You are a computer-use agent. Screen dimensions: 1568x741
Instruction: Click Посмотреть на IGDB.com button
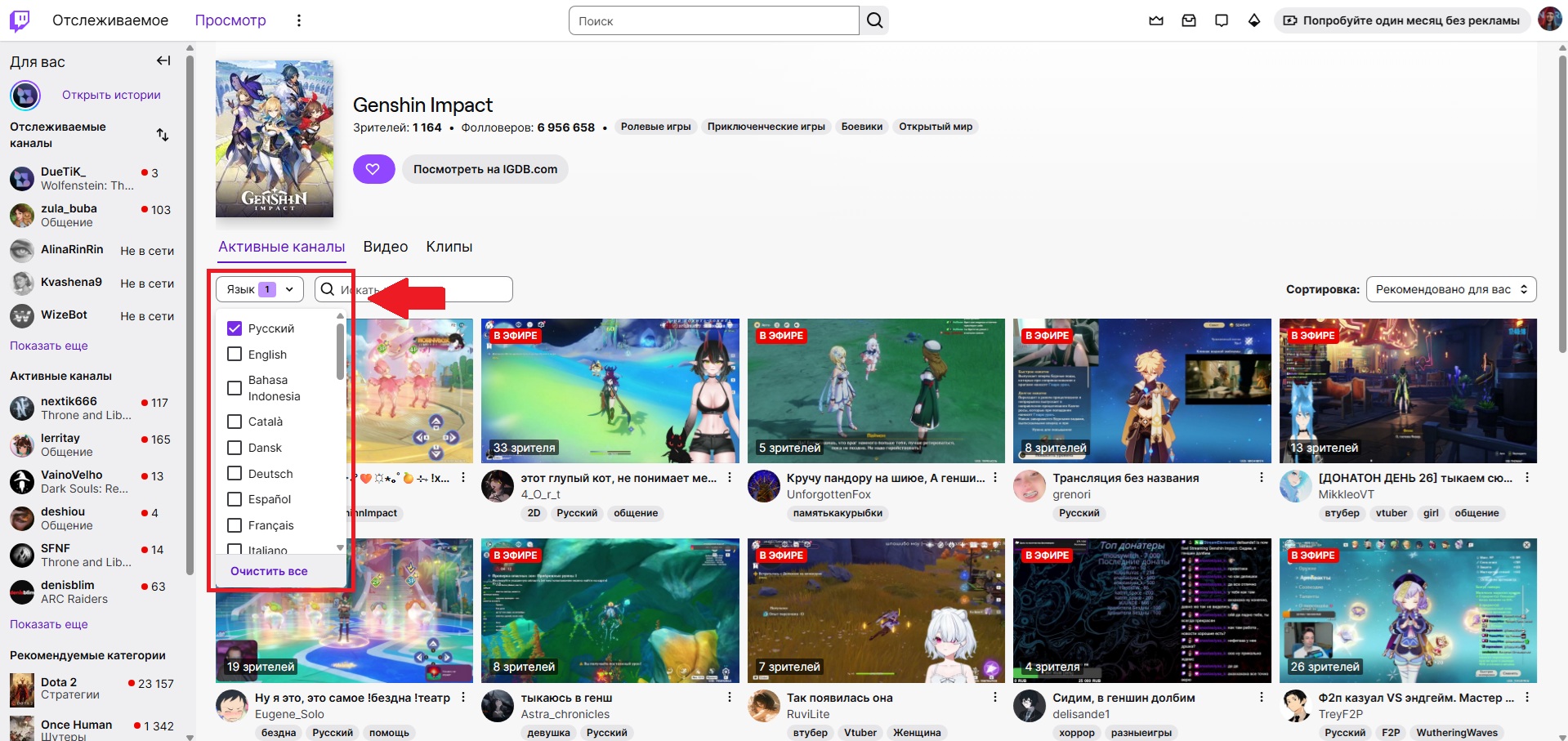point(485,169)
